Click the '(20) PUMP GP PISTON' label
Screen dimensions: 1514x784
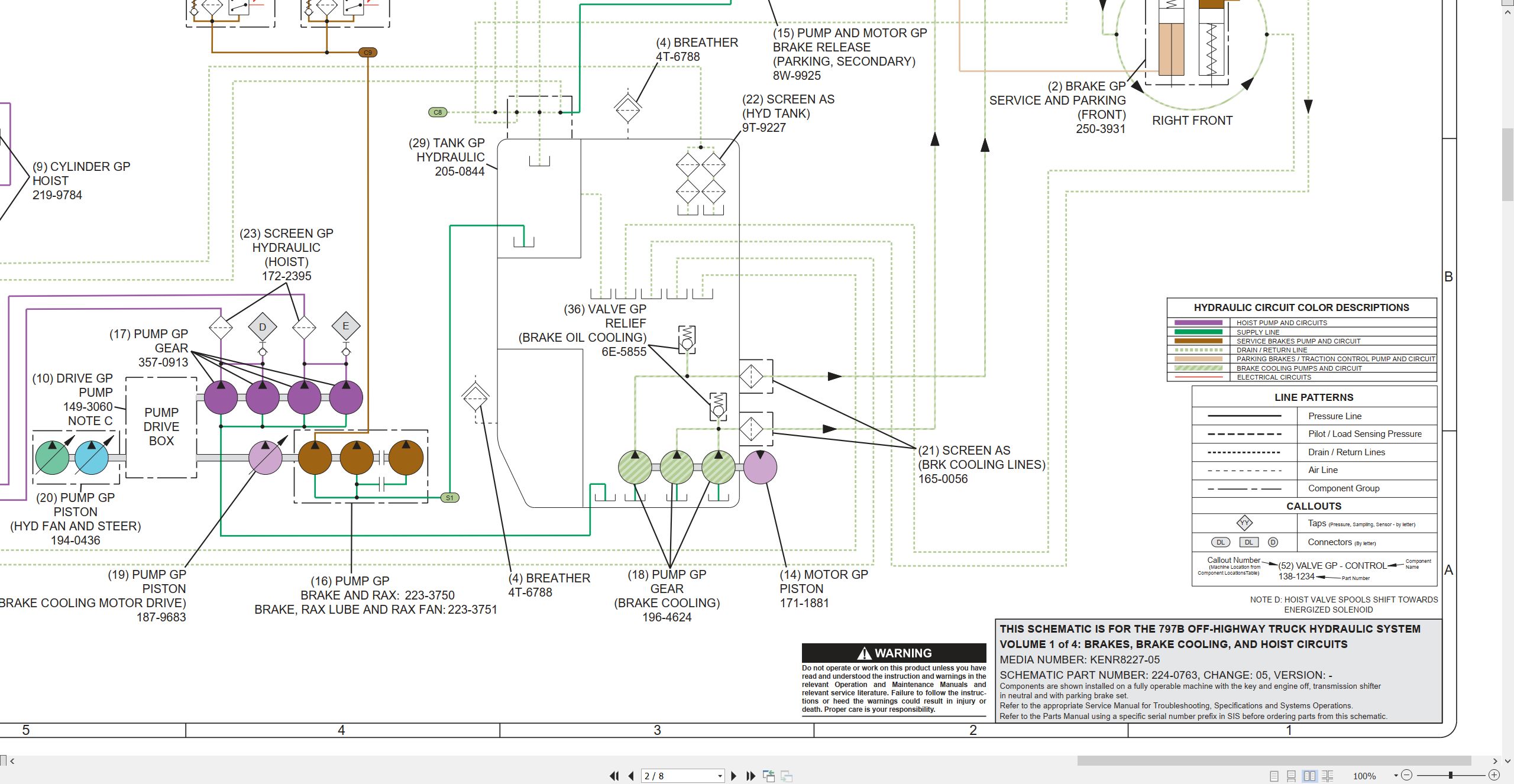click(x=76, y=519)
